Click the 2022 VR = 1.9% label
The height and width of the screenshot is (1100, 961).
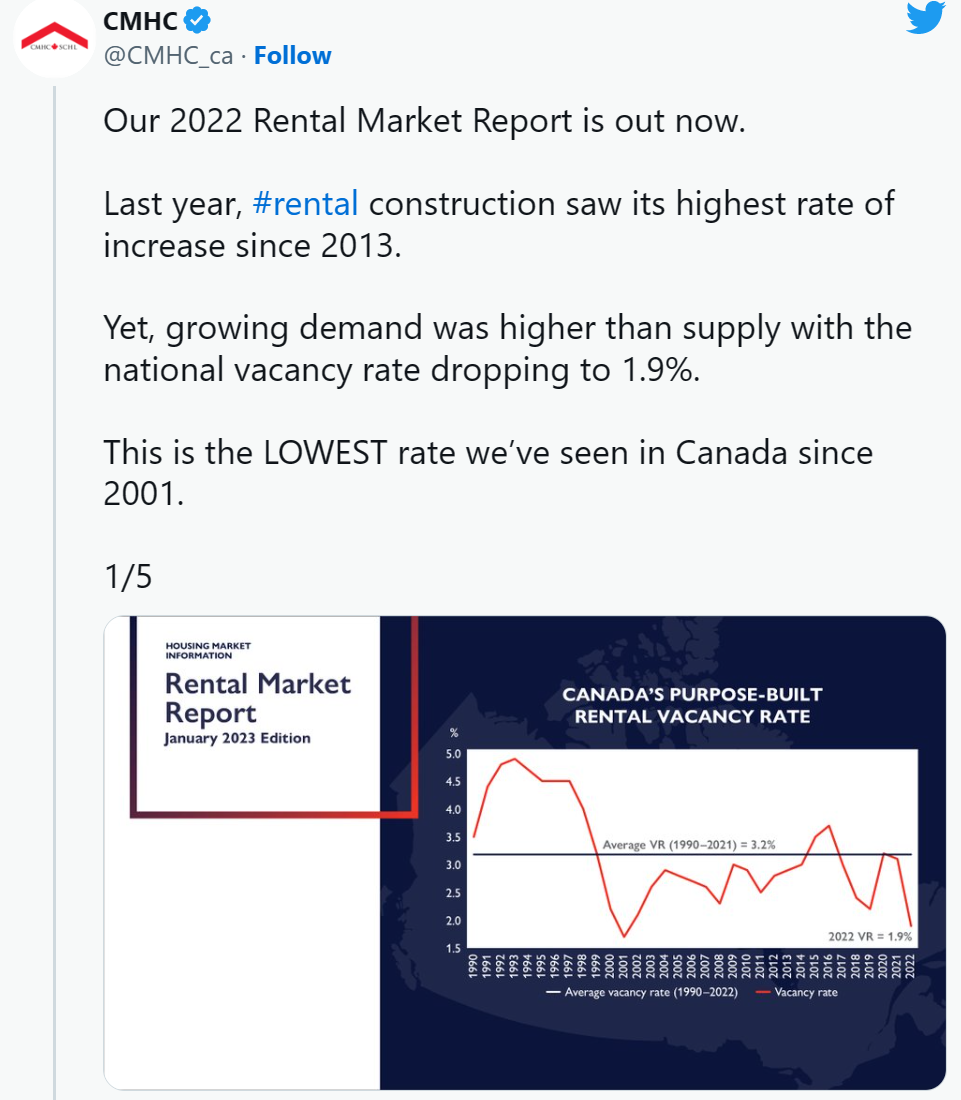(870, 937)
